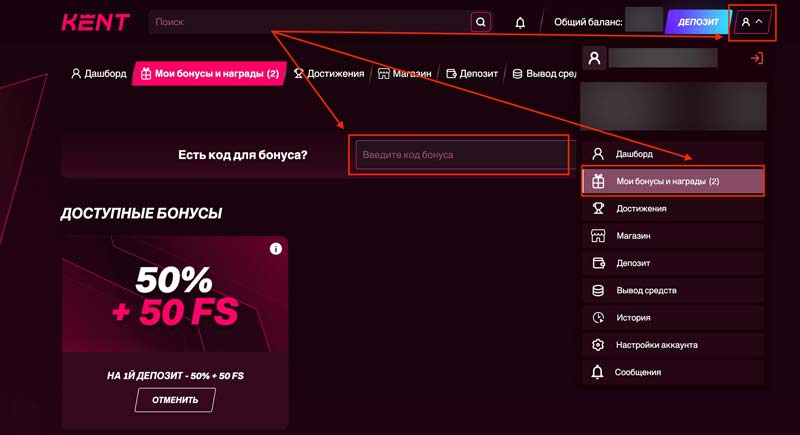Click the user avatar icon in dropdown panel
Screen dimensions: 800x435
pyautogui.click(x=594, y=59)
